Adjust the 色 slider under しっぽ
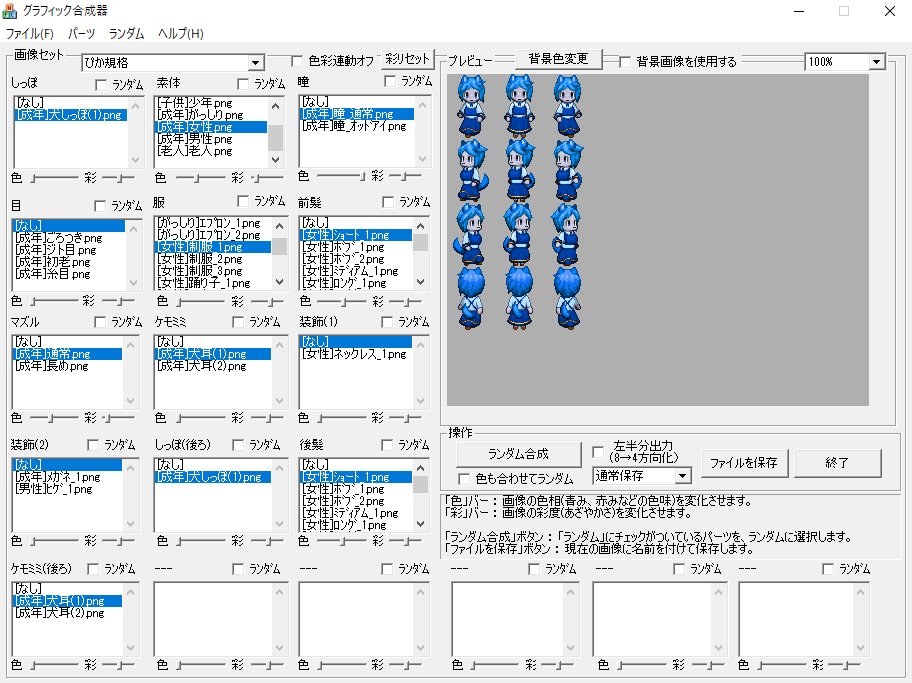The width and height of the screenshot is (912, 683). click(54, 178)
